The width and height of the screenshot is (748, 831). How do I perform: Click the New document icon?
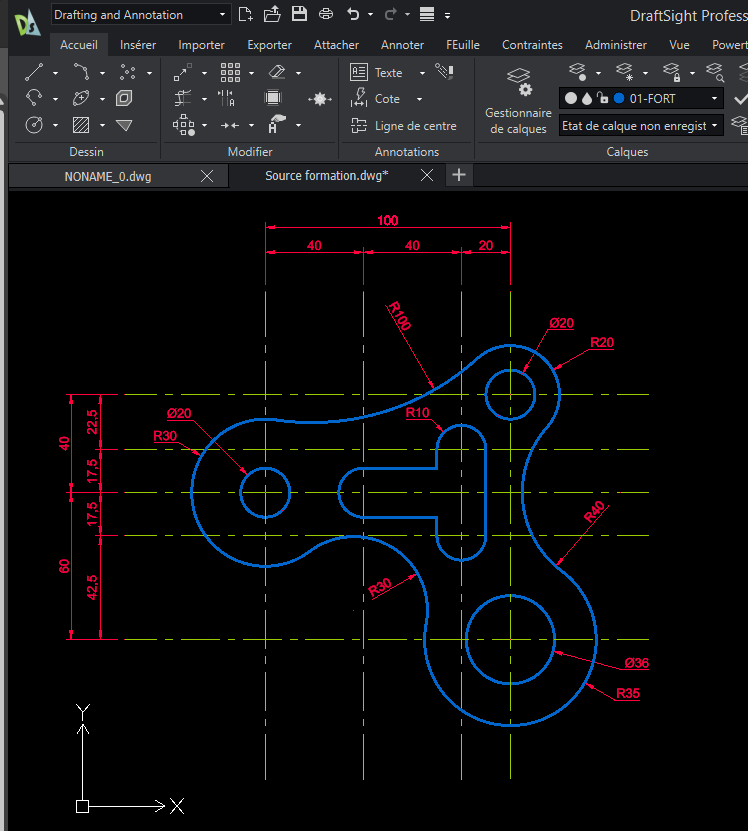pyautogui.click(x=245, y=14)
